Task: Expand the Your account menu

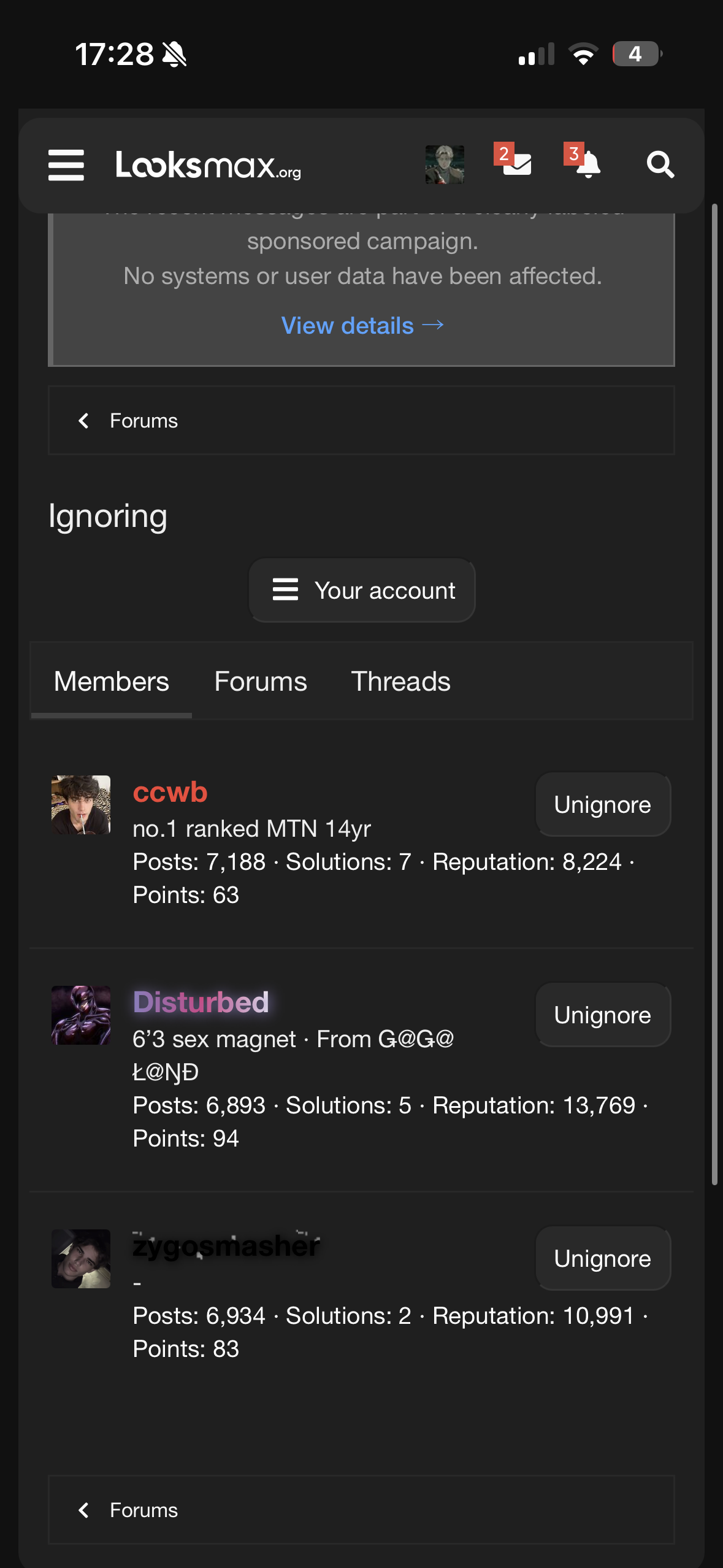Action: [362, 590]
